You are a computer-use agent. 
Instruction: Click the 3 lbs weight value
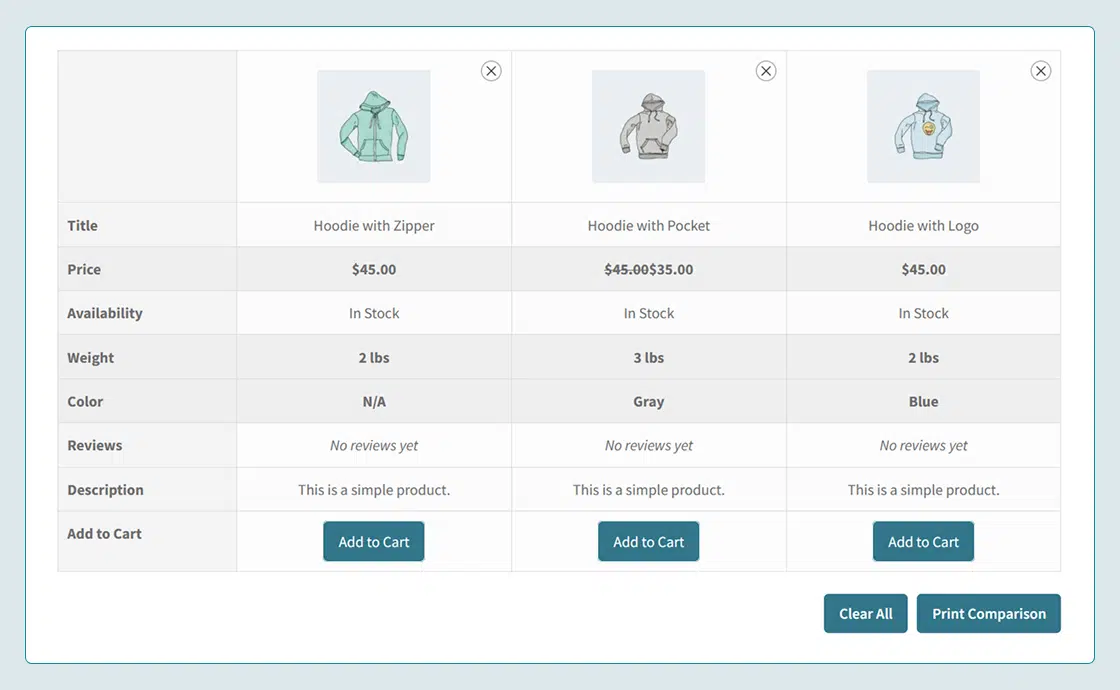649,358
